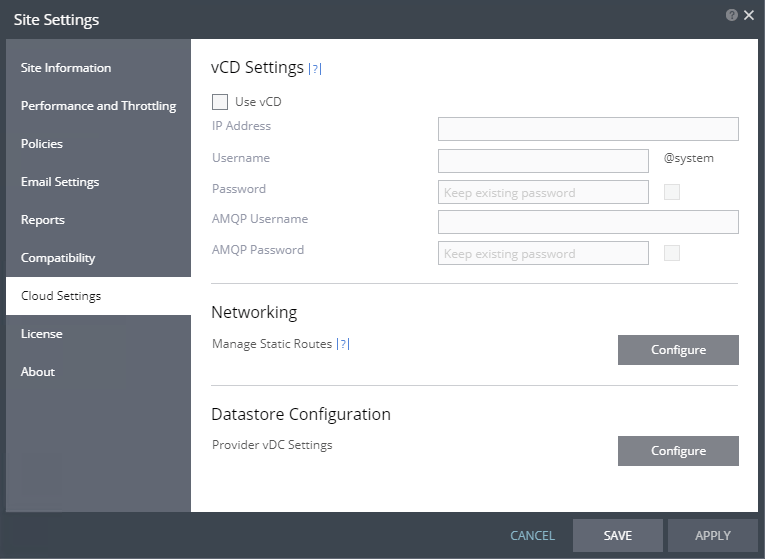Open vCD Settings help link
Image resolution: width=765 pixels, height=559 pixels.
(315, 69)
